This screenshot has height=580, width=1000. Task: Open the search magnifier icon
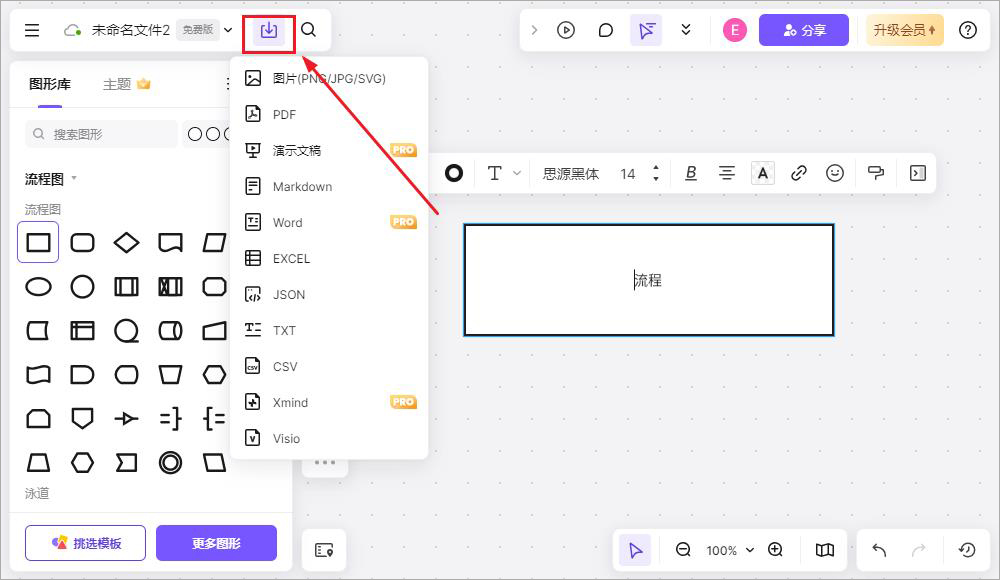[309, 30]
